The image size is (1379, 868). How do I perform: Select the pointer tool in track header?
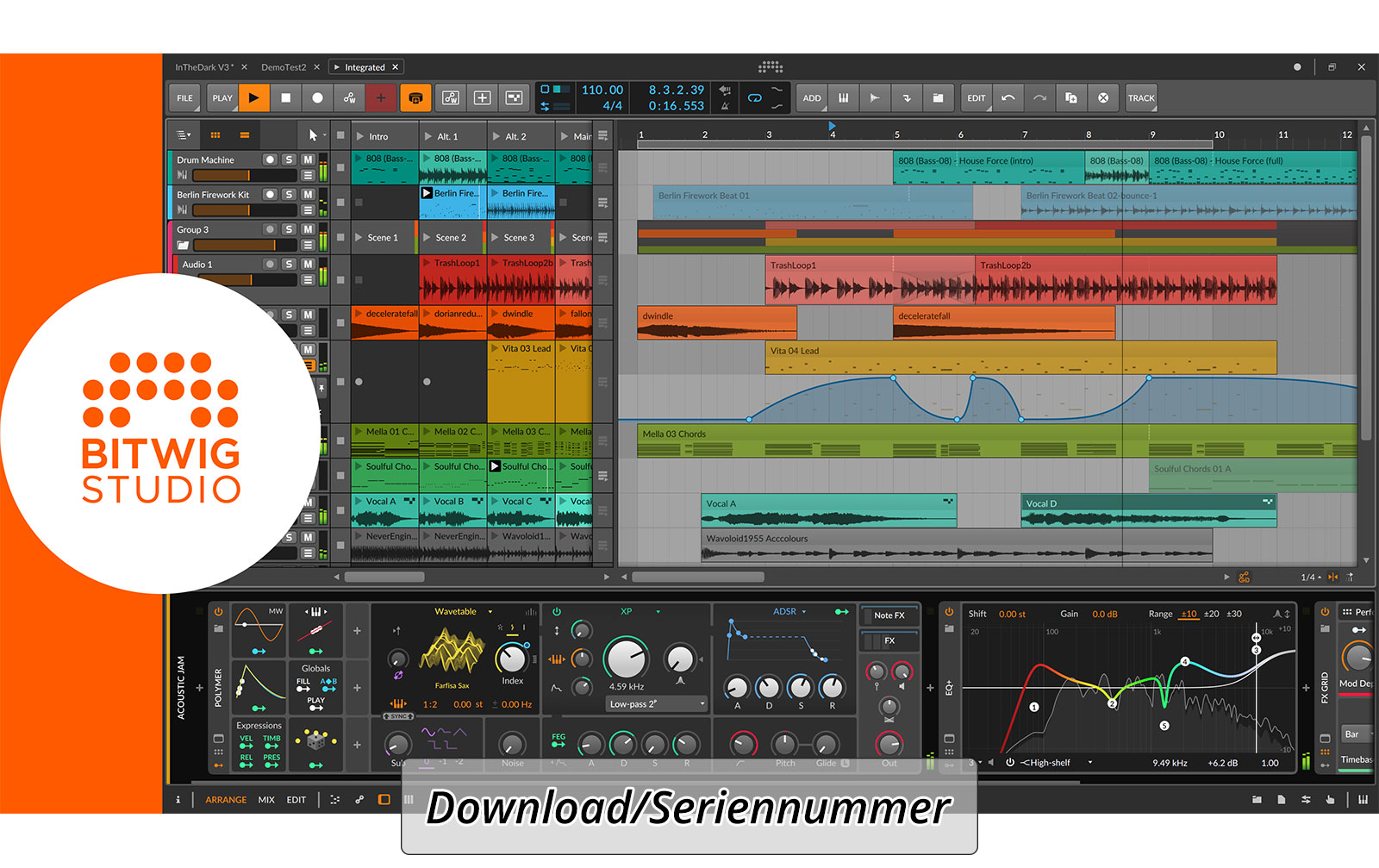(313, 135)
